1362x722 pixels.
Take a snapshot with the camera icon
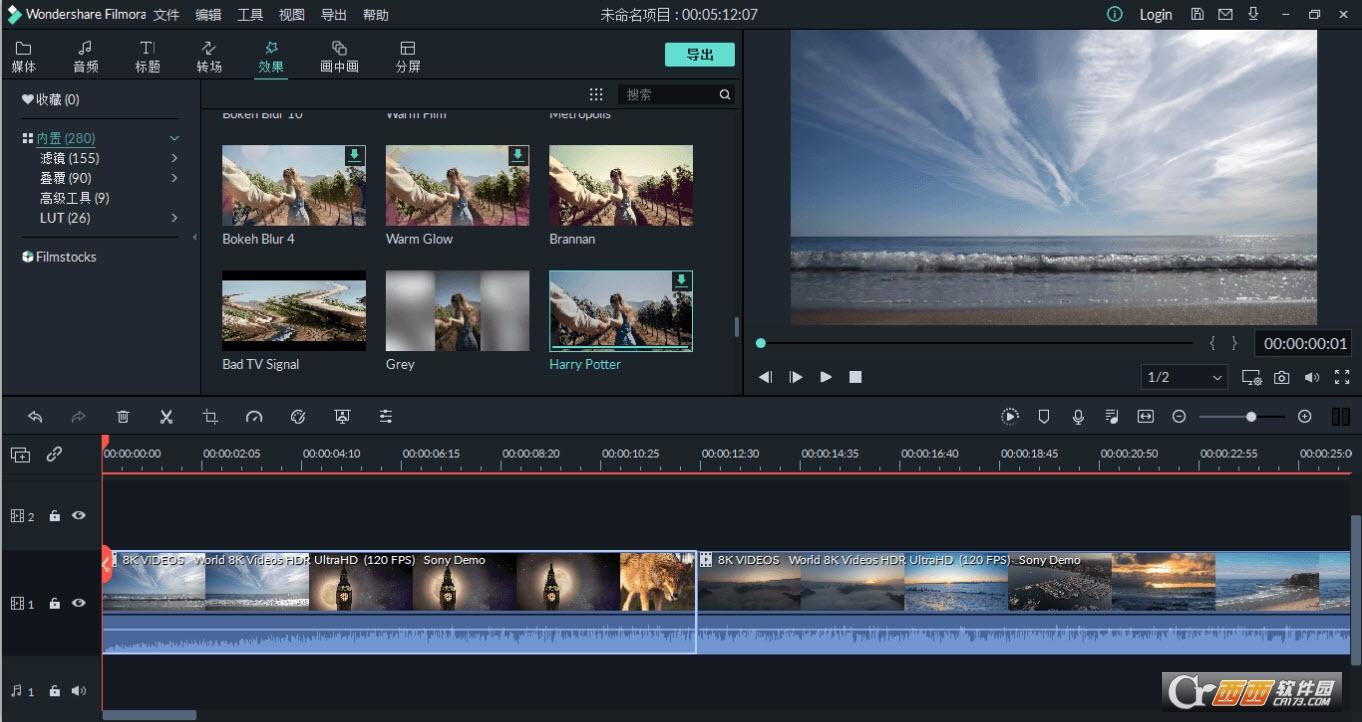1281,377
